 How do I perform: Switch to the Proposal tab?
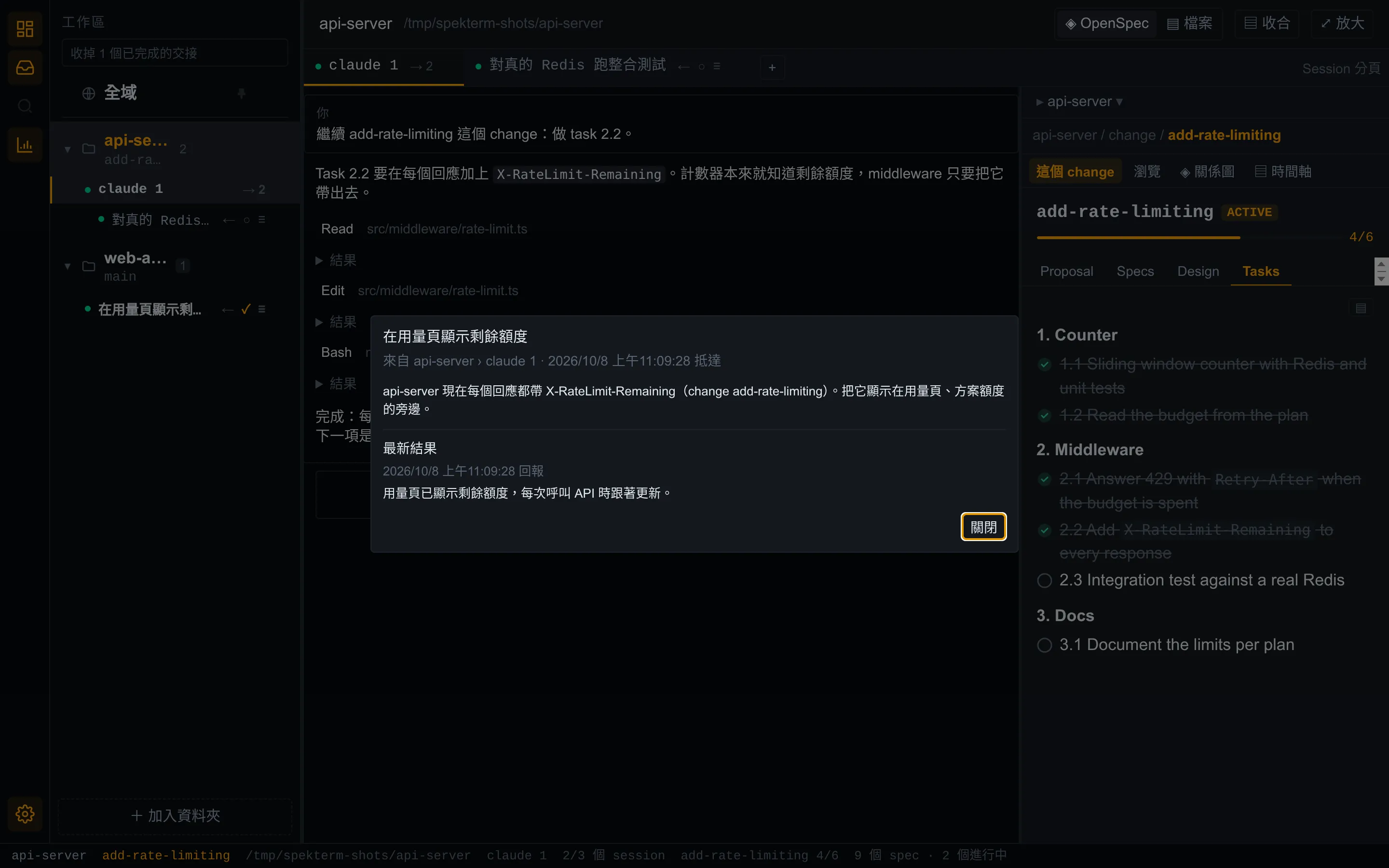point(1066,271)
